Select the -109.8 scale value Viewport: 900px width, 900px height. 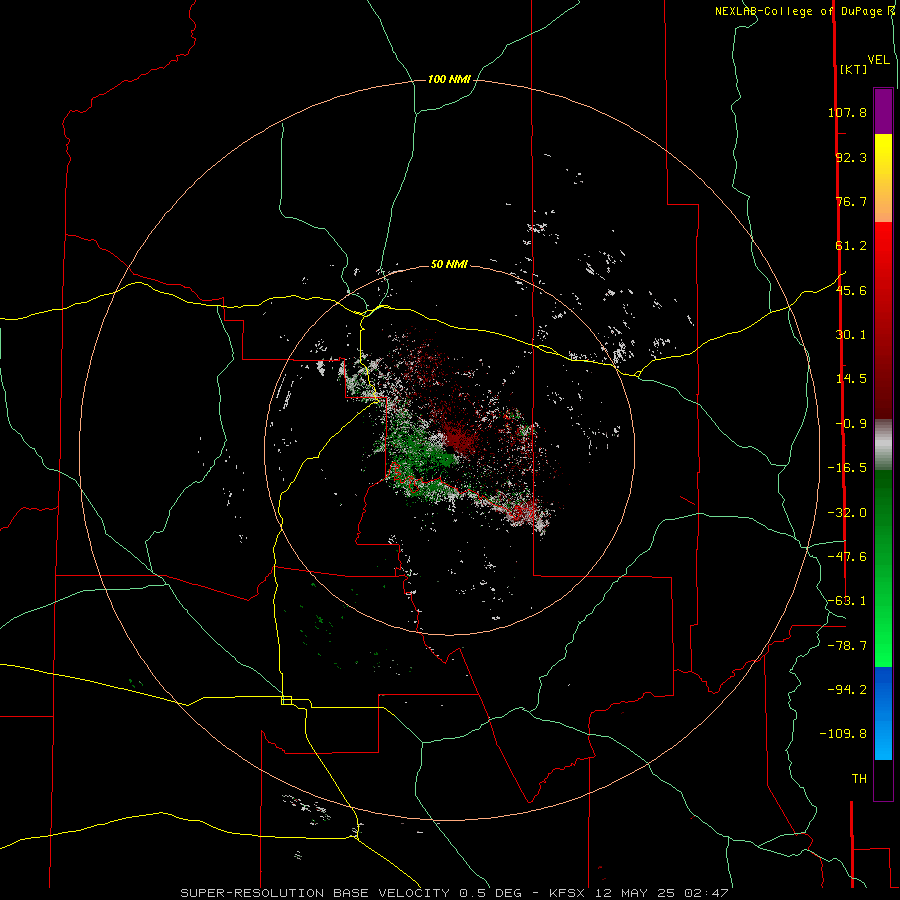pos(843,734)
